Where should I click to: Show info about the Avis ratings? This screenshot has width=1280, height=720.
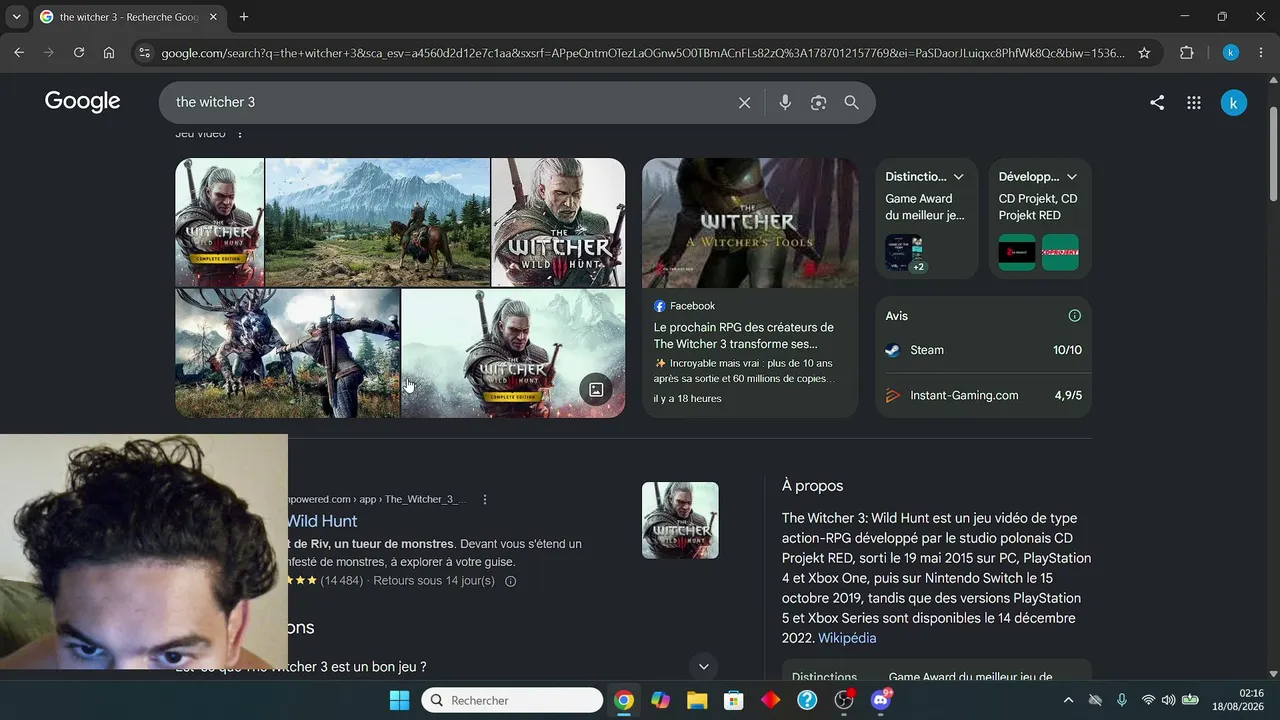point(1075,316)
